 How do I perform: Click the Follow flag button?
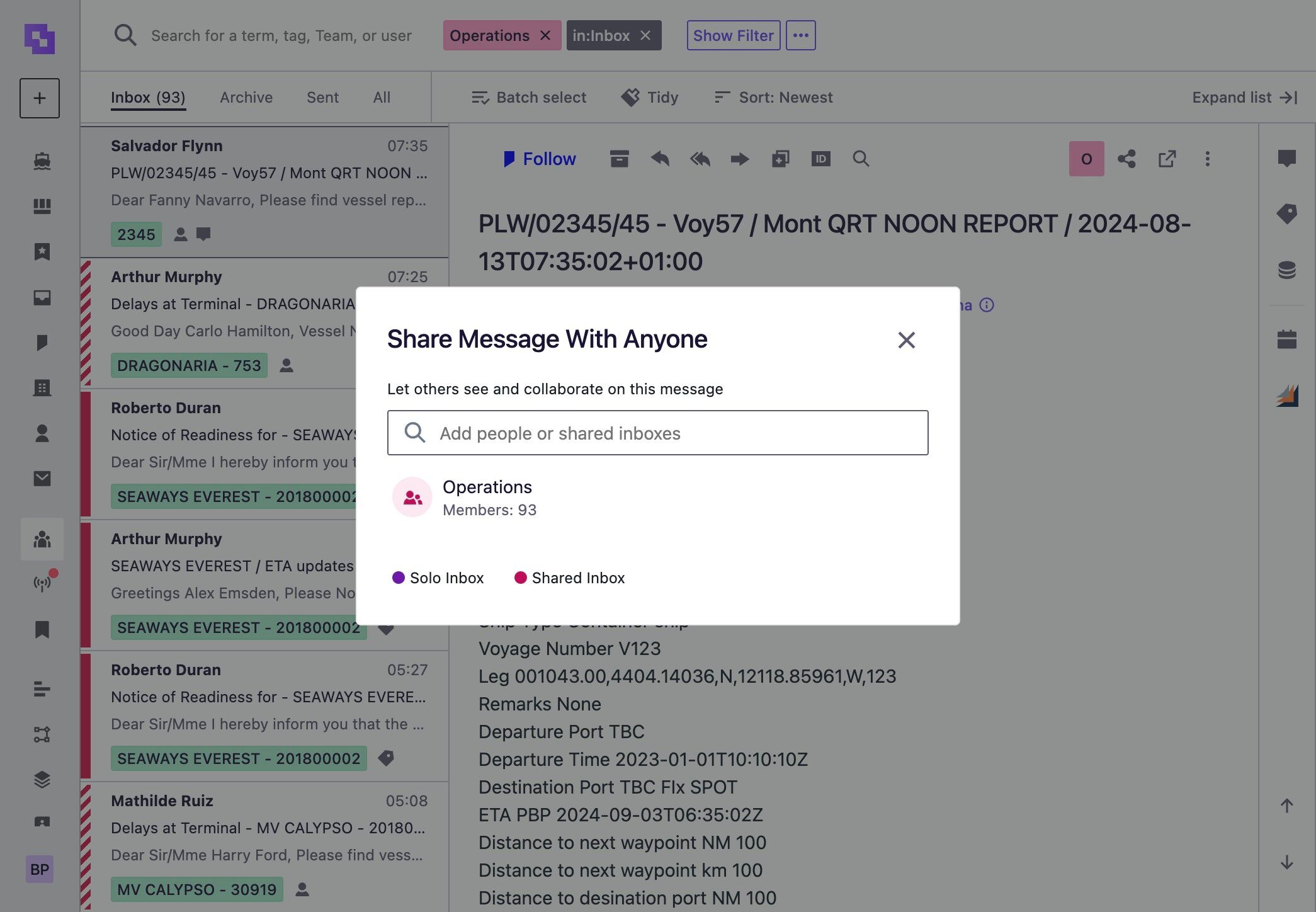tap(540, 159)
